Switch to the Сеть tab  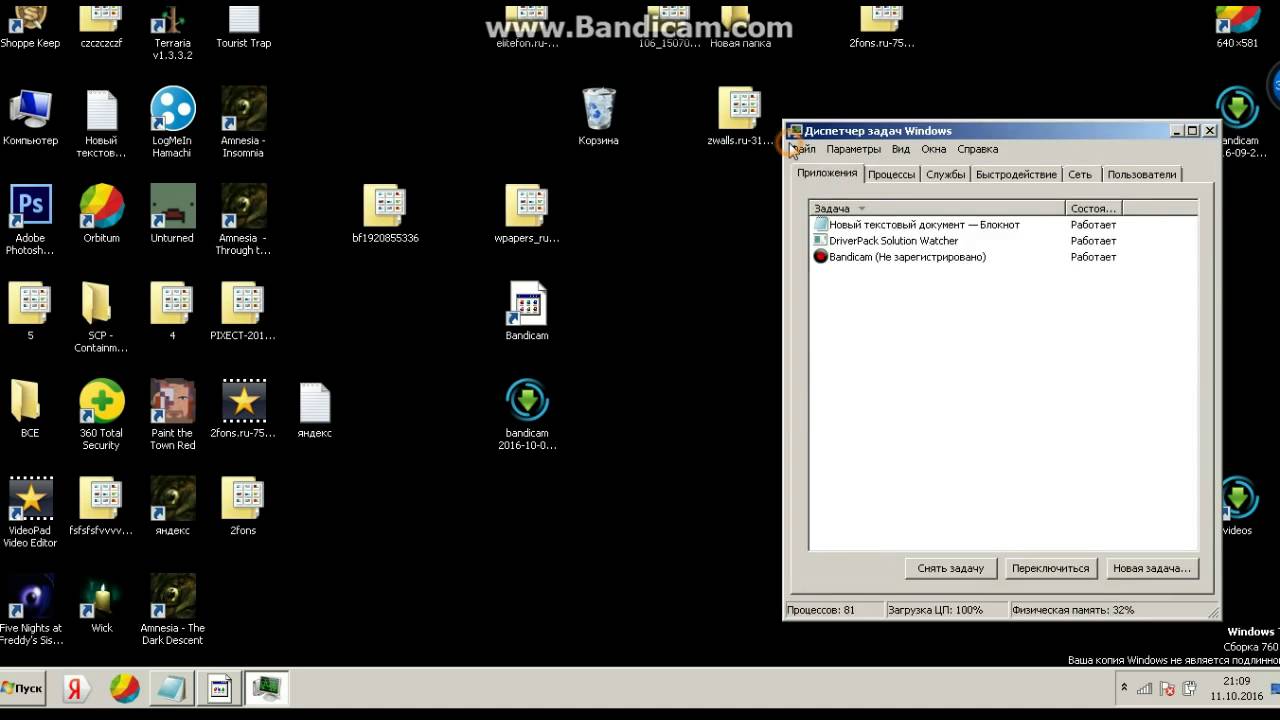(1080, 174)
